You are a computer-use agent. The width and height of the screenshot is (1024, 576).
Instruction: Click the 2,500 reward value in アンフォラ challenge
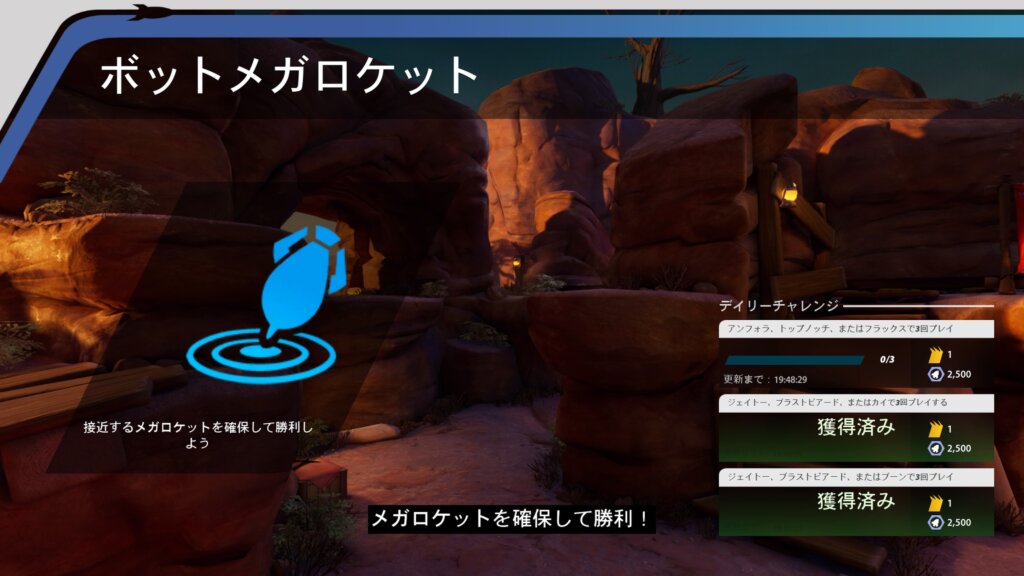(x=959, y=374)
